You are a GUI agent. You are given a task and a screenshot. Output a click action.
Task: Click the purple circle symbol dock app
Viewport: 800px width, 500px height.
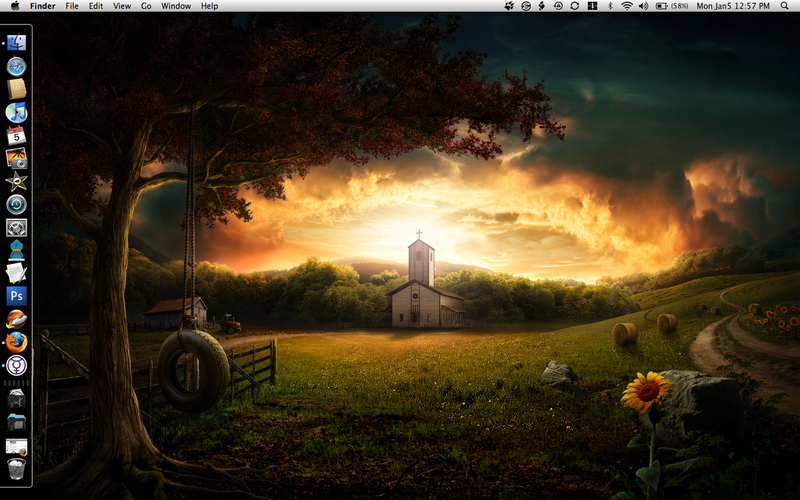[x=16, y=365]
